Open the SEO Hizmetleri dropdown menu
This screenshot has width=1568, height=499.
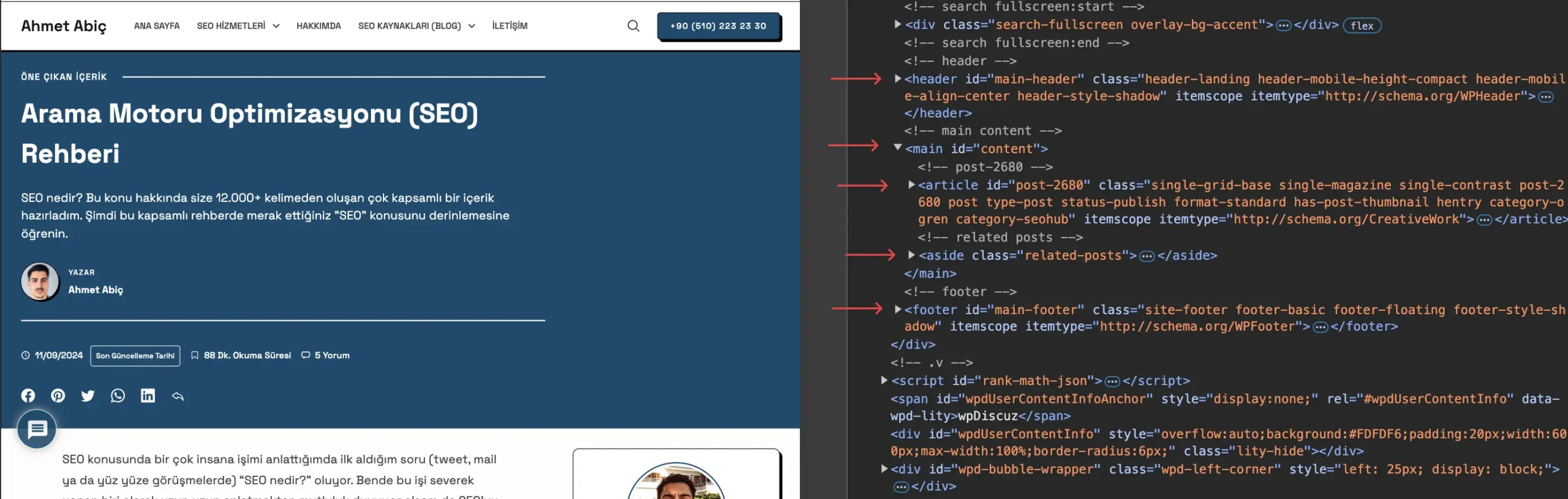238,26
